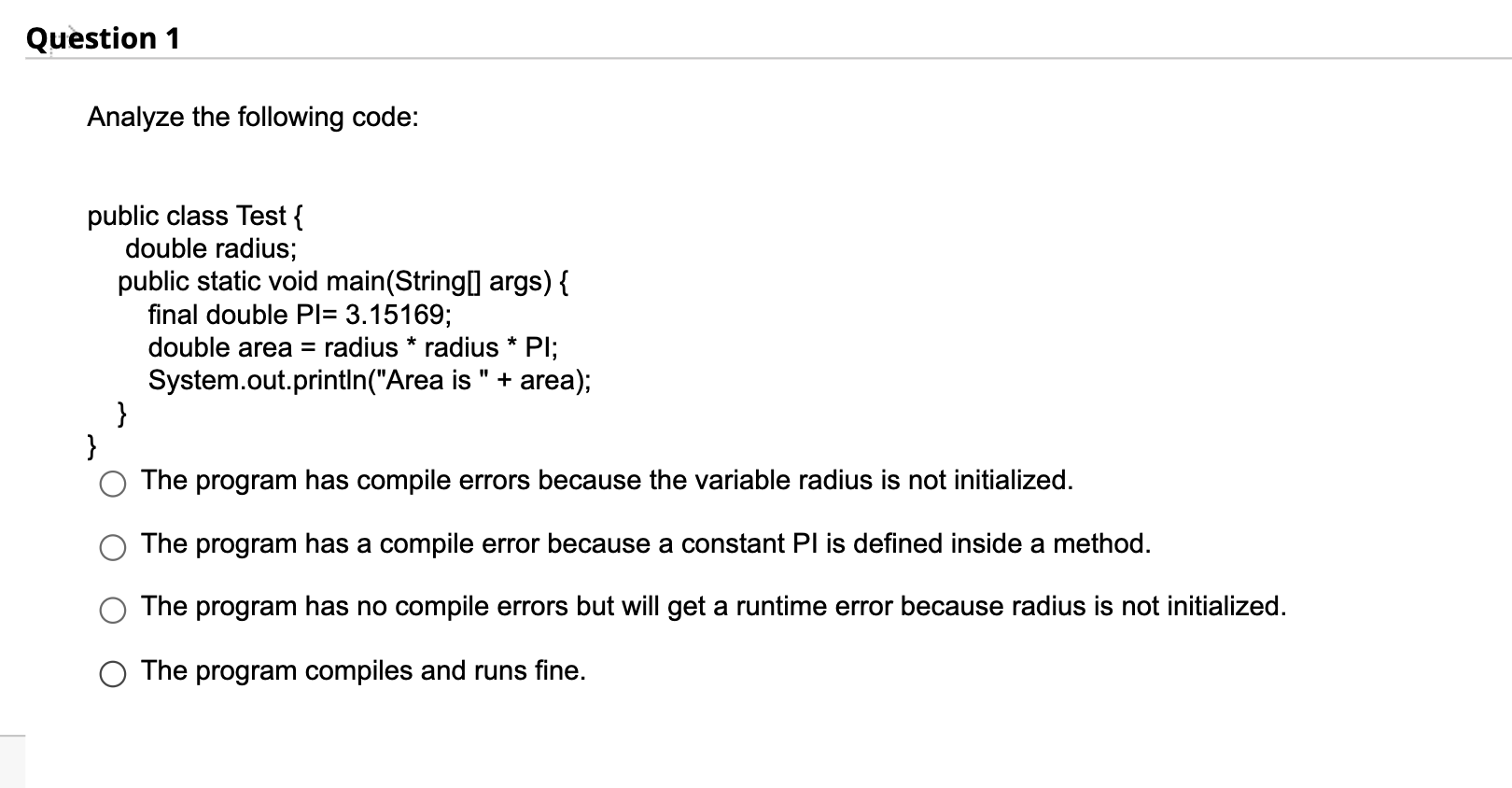Select 'The program compiles and runs fine'

click(112, 674)
